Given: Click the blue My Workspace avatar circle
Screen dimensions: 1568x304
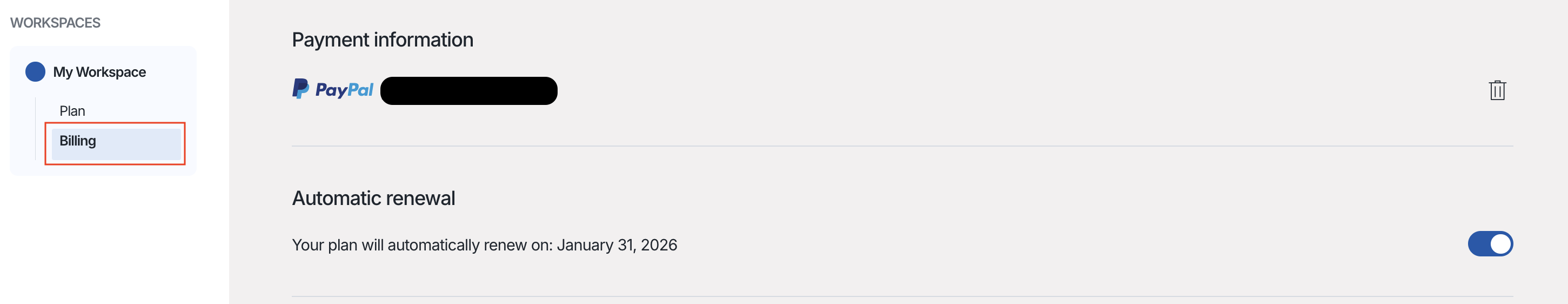Looking at the screenshot, I should pos(35,72).
